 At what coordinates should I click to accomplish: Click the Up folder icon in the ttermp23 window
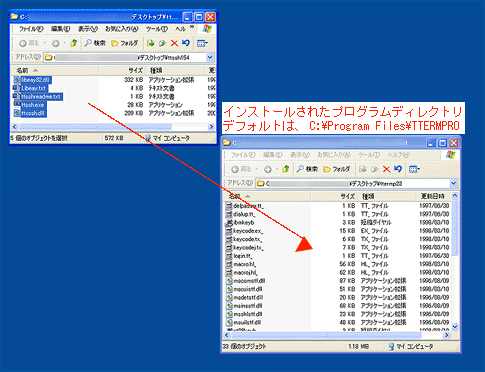point(286,169)
